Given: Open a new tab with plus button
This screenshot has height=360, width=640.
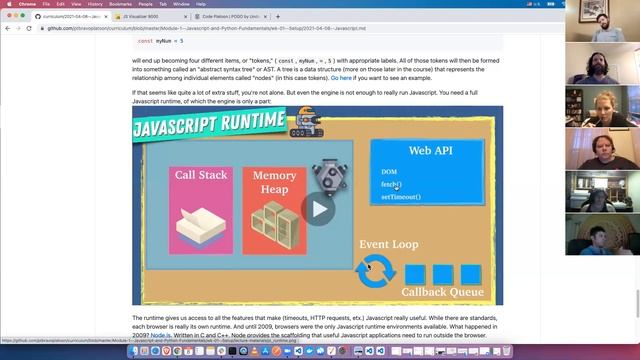Looking at the screenshot, I should [278, 17].
